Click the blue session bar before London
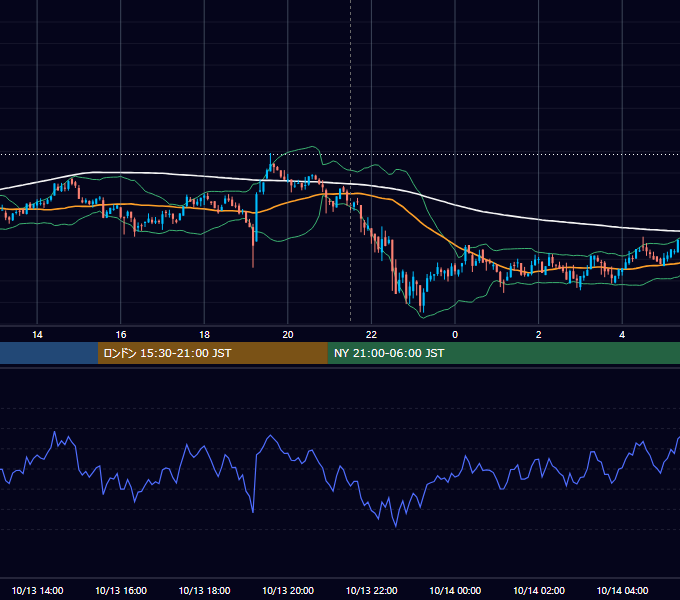 coord(49,353)
